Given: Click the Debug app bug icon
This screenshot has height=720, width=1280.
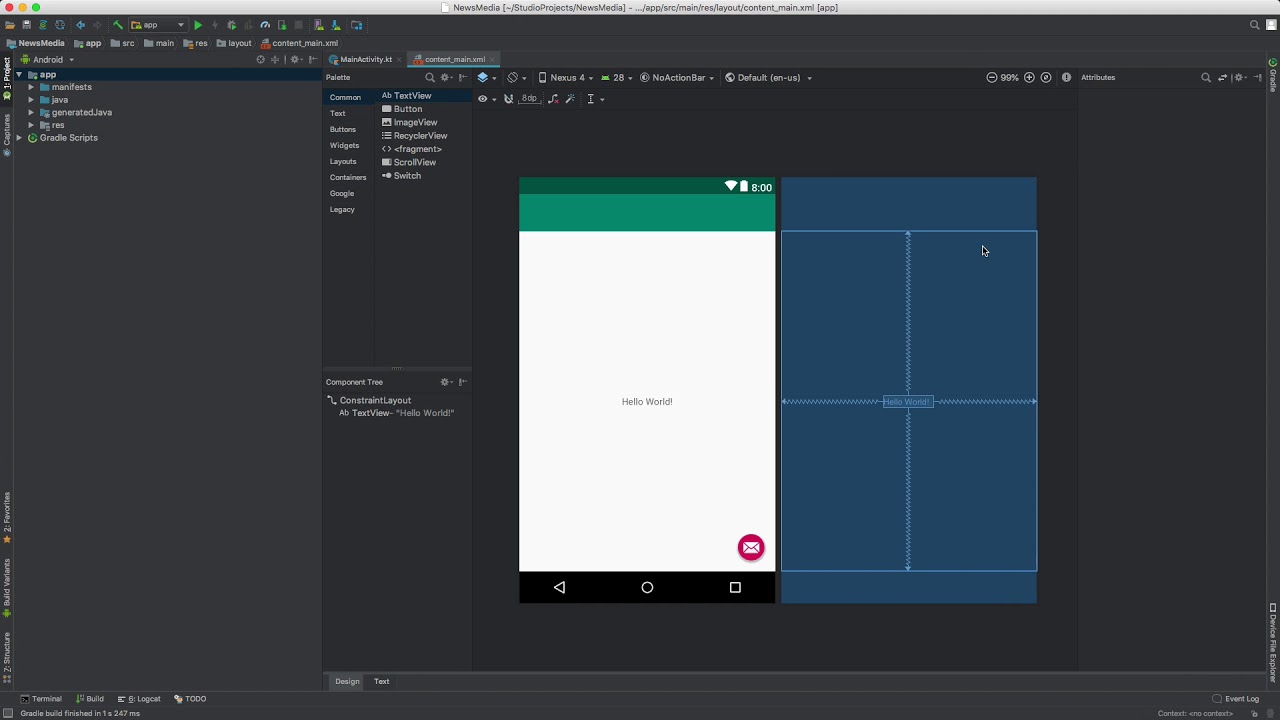Looking at the screenshot, I should [231, 25].
